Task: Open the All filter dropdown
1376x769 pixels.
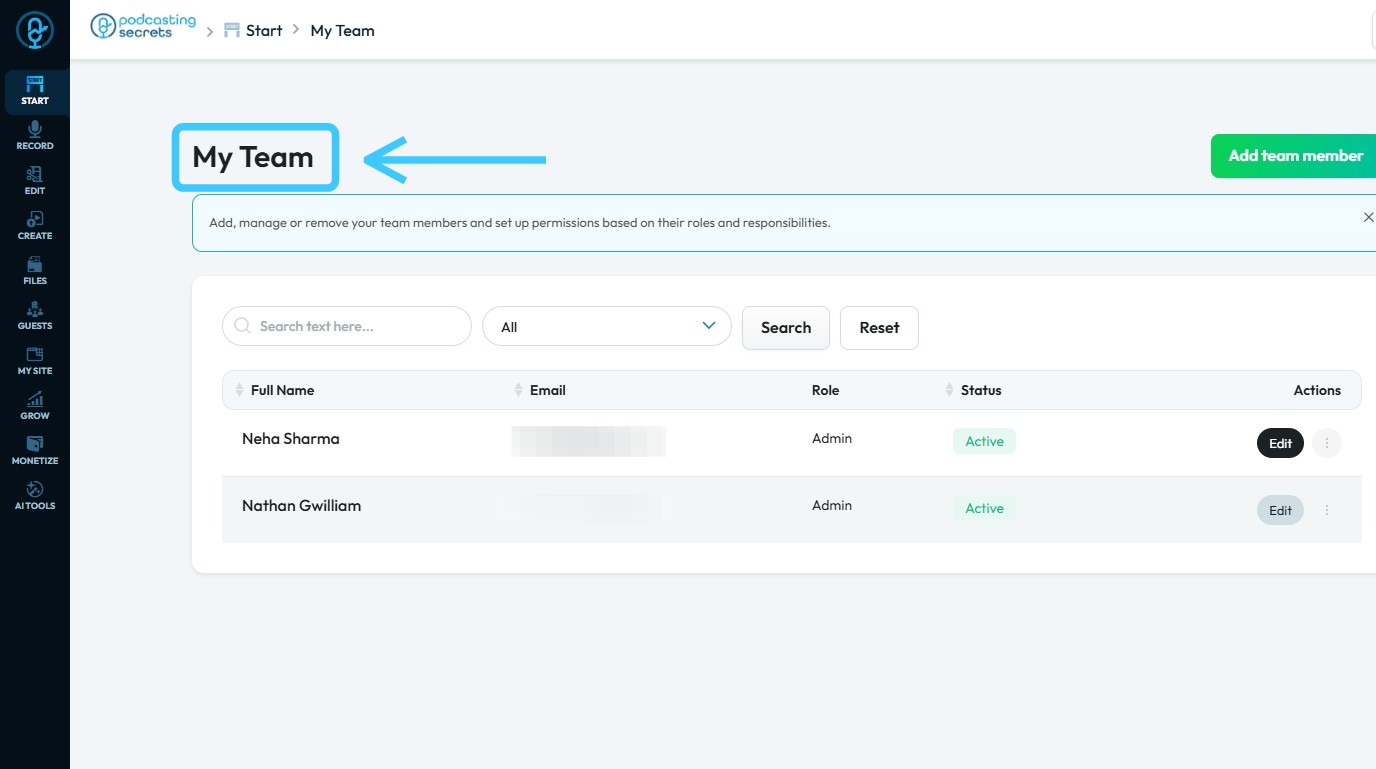Action: tap(607, 326)
